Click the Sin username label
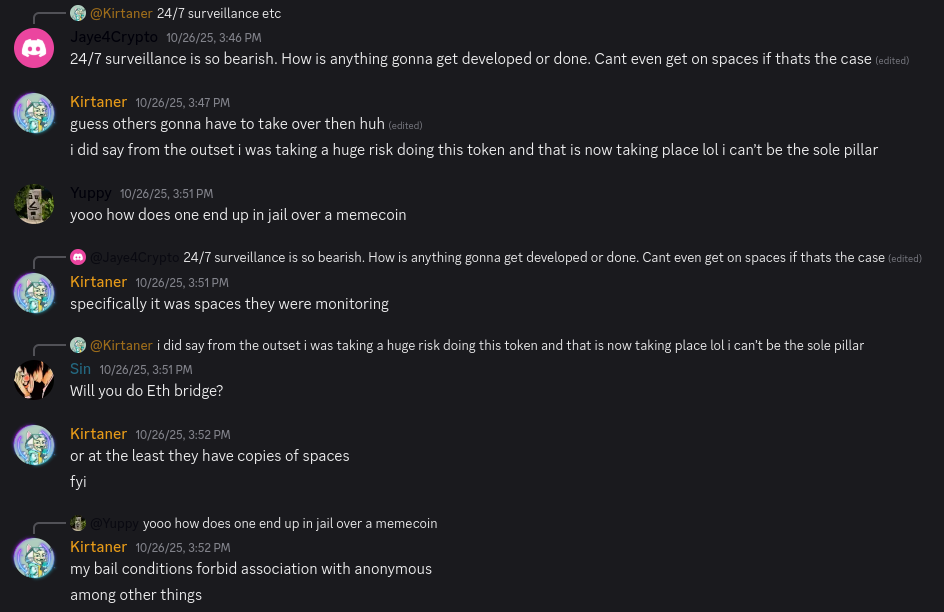Viewport: 944px width, 612px height. coord(80,369)
